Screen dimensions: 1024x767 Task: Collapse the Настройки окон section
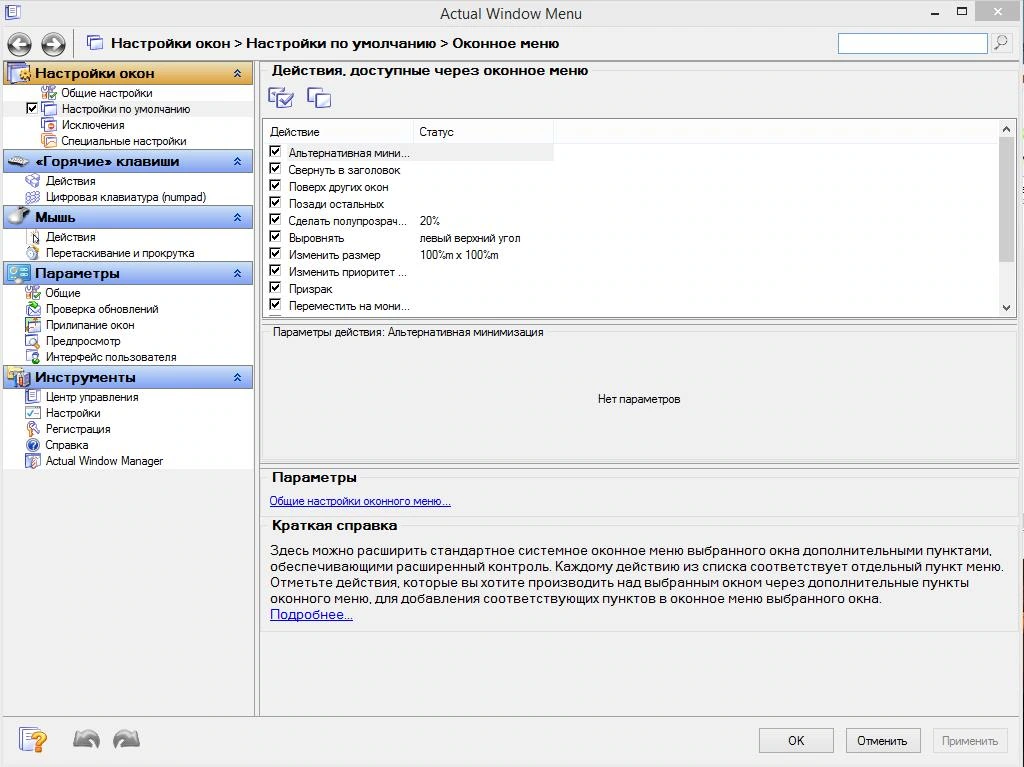click(238, 73)
